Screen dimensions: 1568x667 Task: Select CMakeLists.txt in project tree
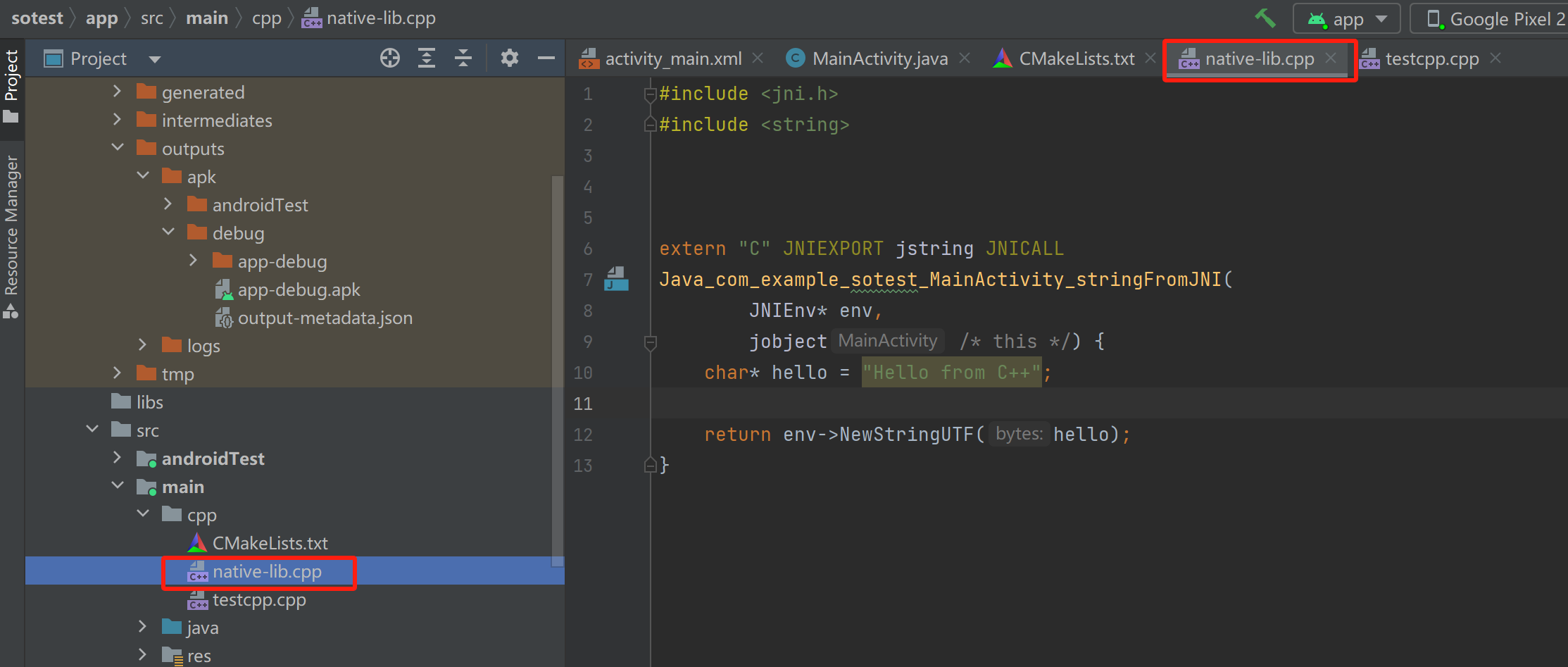coord(270,543)
